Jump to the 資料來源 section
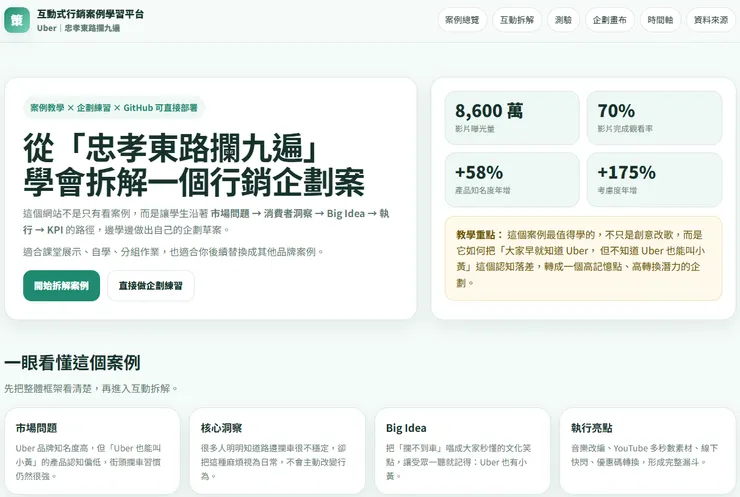Viewport: 740px width, 497px height. pyautogui.click(x=711, y=20)
